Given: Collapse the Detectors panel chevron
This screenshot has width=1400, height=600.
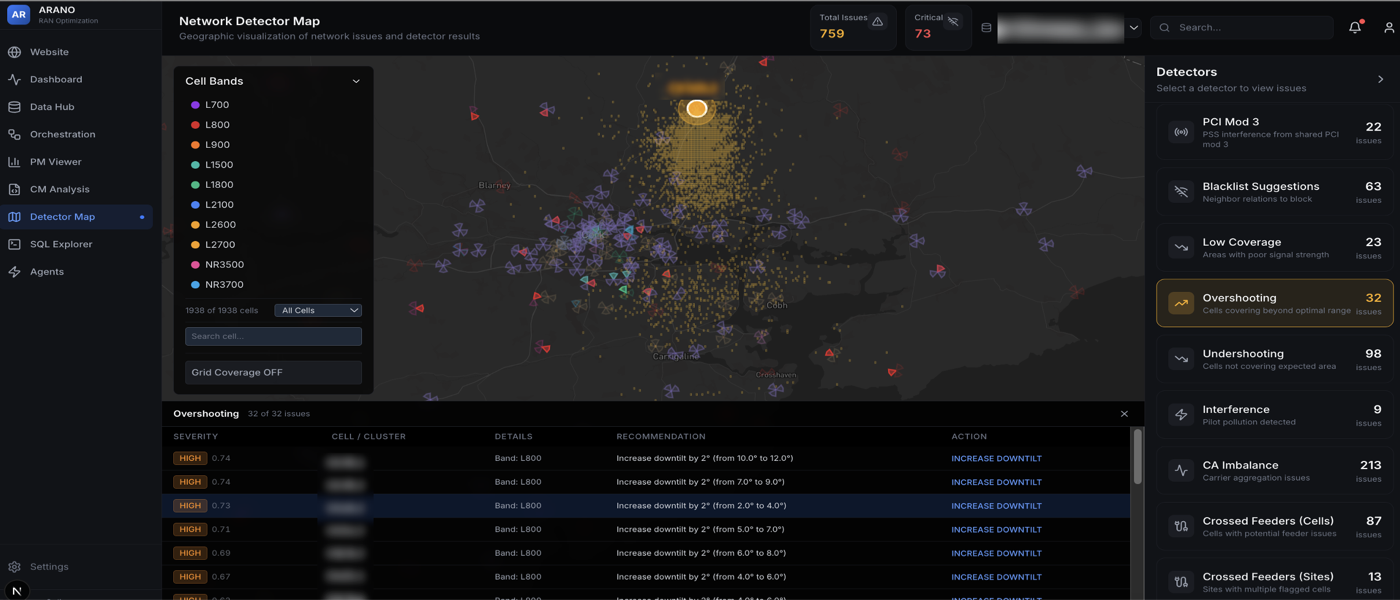Looking at the screenshot, I should point(1381,80).
